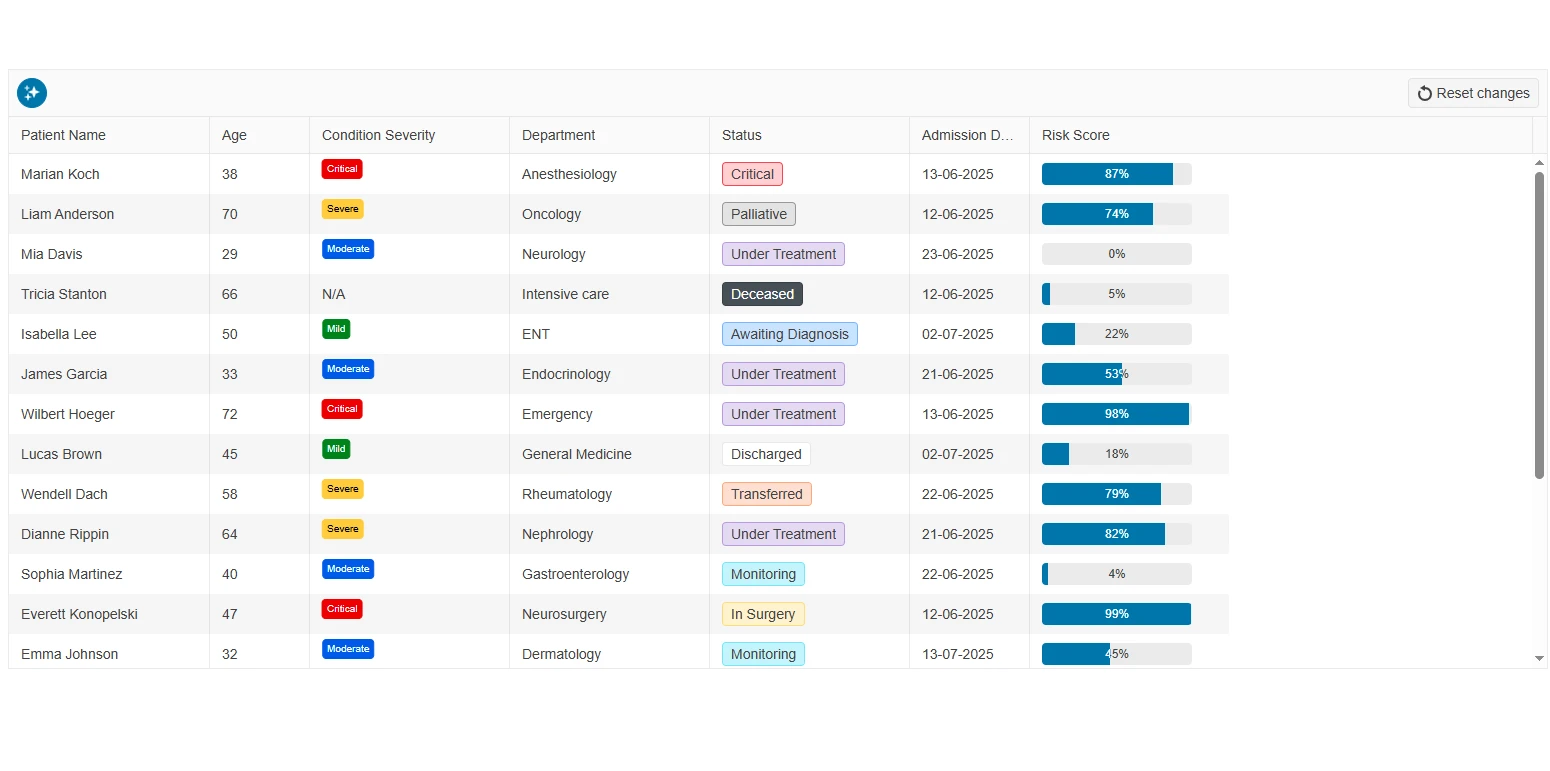1550x771 pixels.
Task: Select the Transferred badge for Wendell Dach
Action: [766, 494]
